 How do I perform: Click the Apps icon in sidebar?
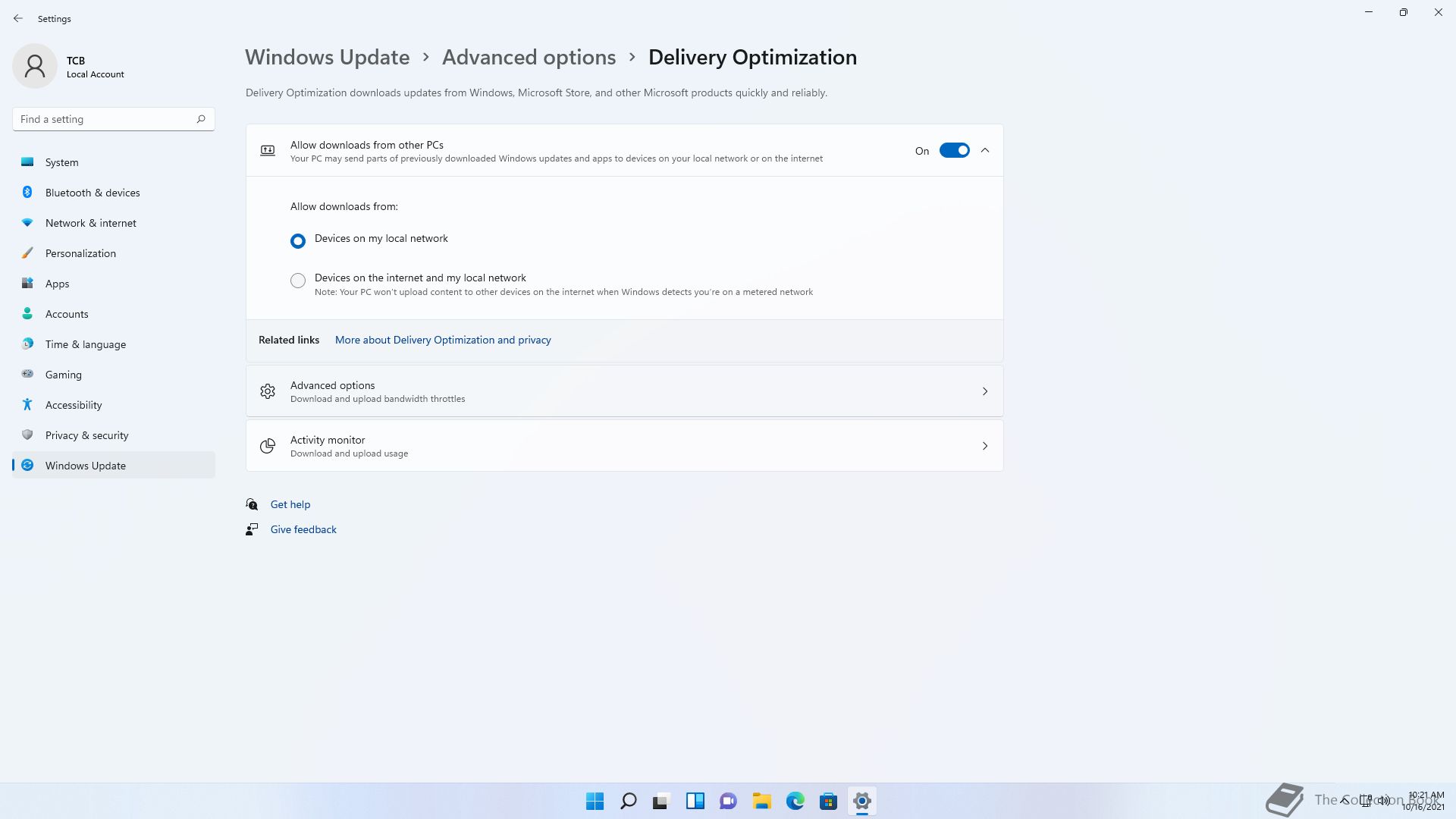click(27, 283)
